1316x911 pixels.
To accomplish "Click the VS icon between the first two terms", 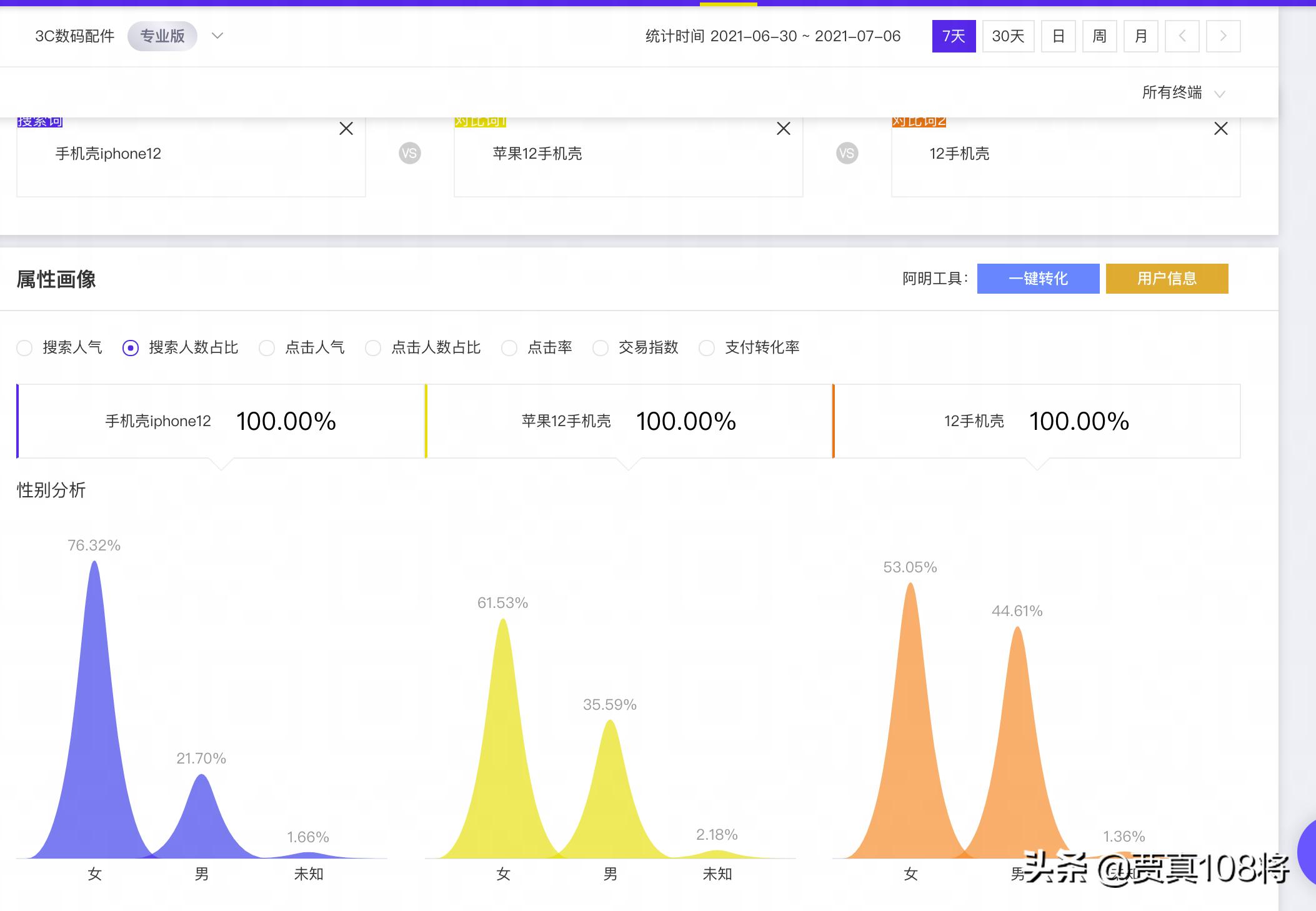I will pos(409,153).
